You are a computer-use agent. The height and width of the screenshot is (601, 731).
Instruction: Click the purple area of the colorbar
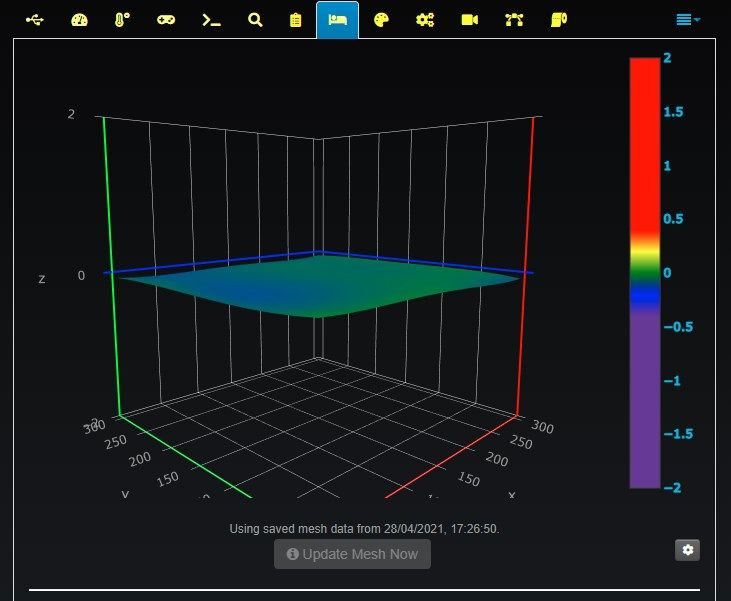[x=645, y=401]
